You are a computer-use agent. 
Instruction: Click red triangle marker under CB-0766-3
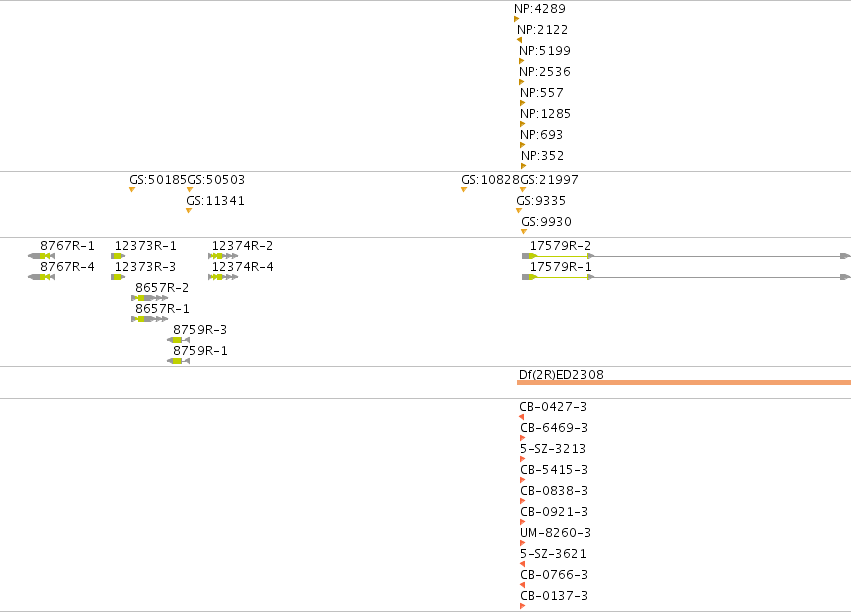click(x=523, y=585)
